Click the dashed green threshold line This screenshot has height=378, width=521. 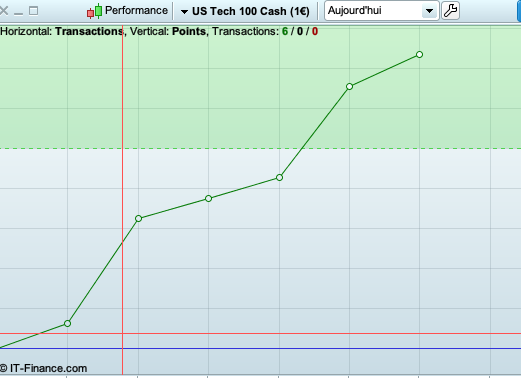260,148
